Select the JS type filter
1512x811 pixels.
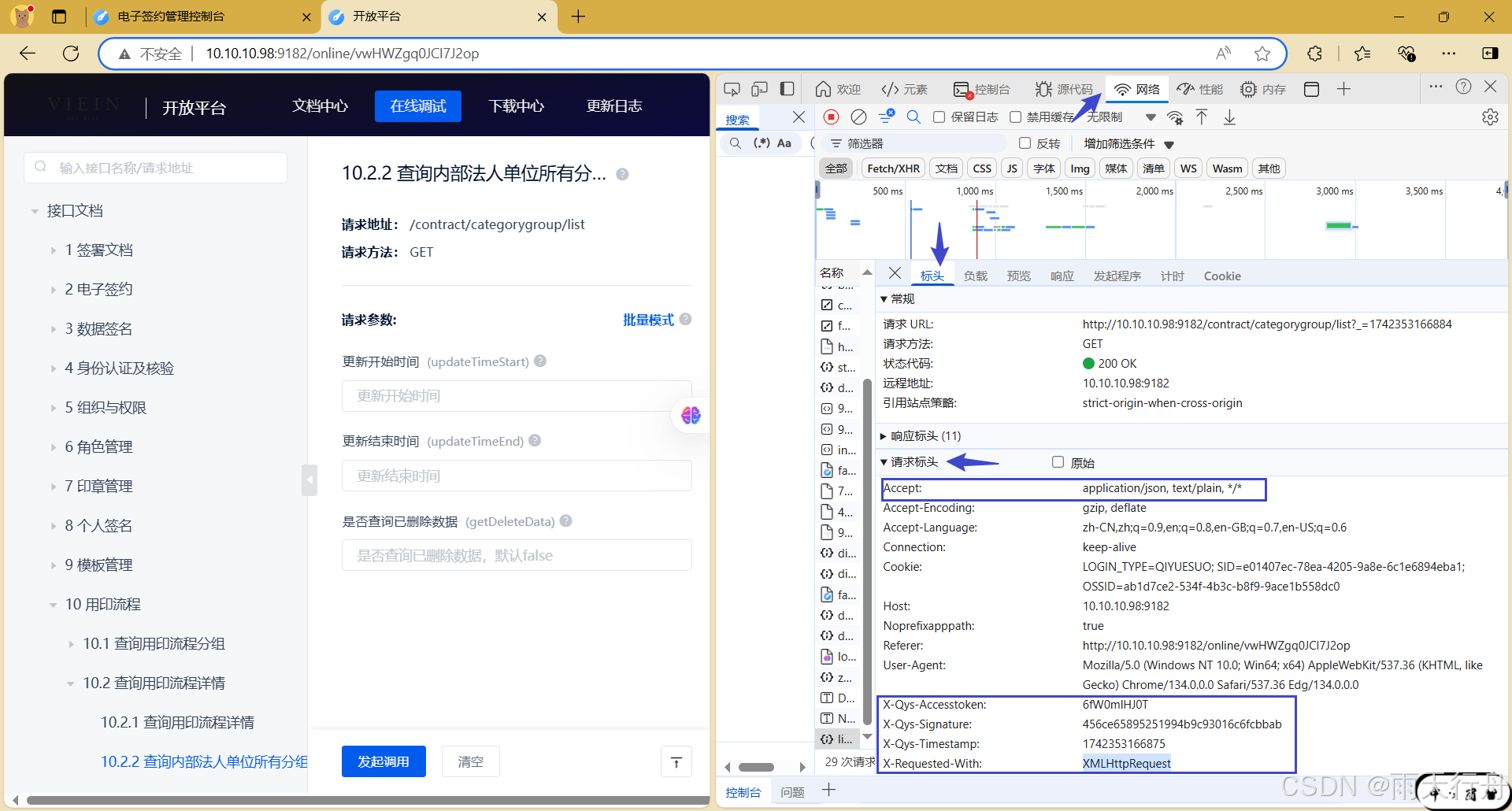[1012, 168]
